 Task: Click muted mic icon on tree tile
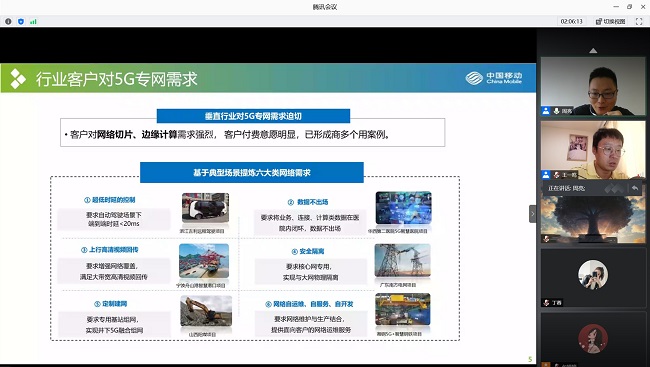click(546, 239)
